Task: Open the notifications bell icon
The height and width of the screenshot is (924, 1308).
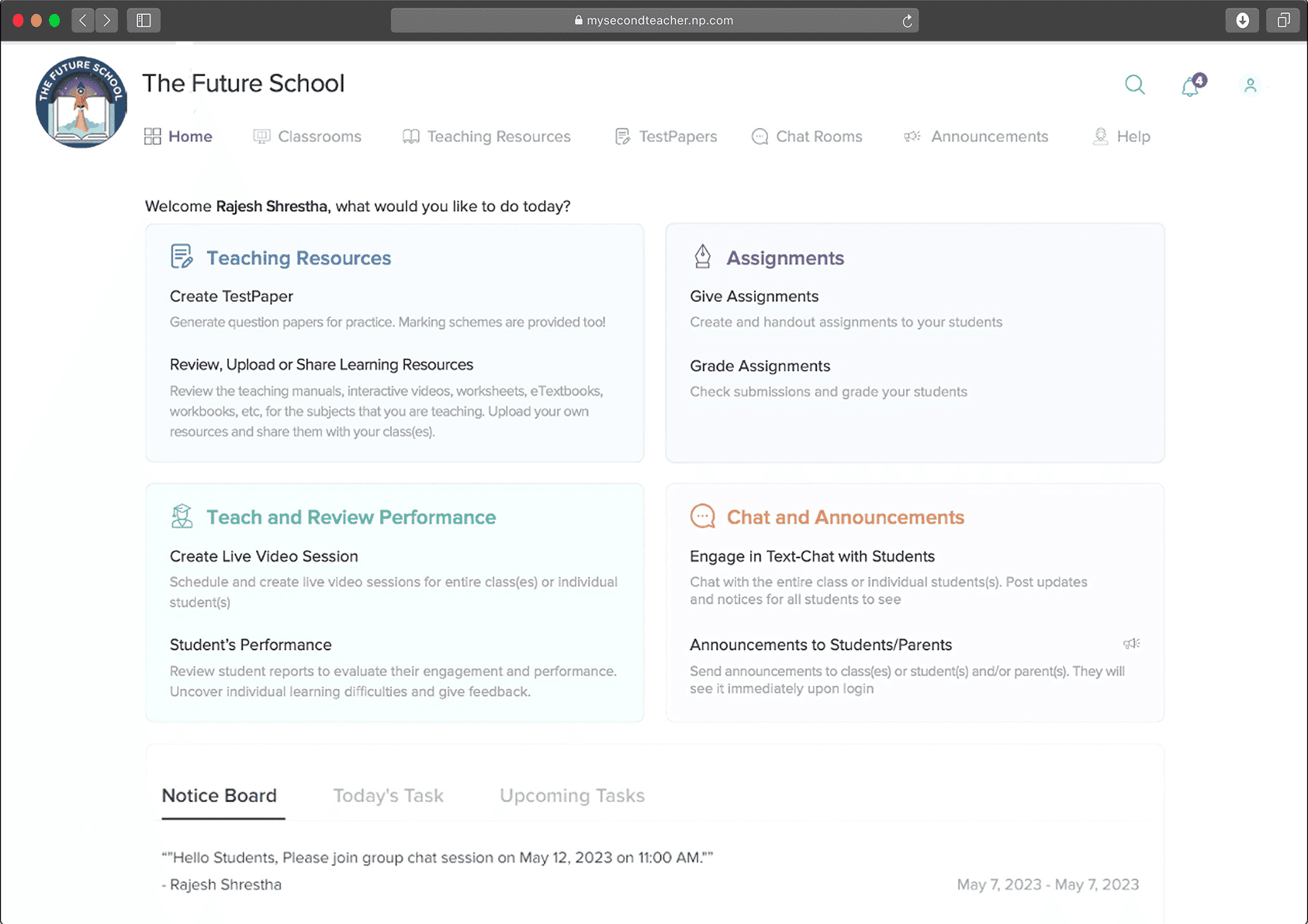Action: pos(1192,85)
